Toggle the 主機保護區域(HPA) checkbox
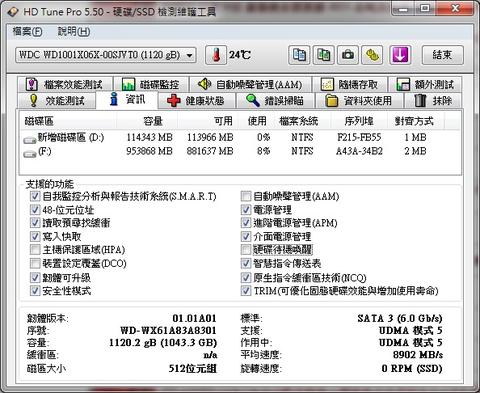 tap(35, 250)
